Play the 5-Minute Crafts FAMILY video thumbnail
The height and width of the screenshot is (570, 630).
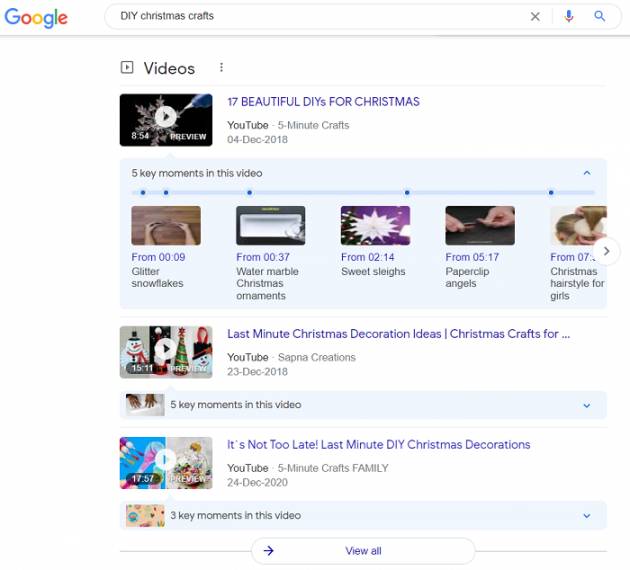point(166,463)
